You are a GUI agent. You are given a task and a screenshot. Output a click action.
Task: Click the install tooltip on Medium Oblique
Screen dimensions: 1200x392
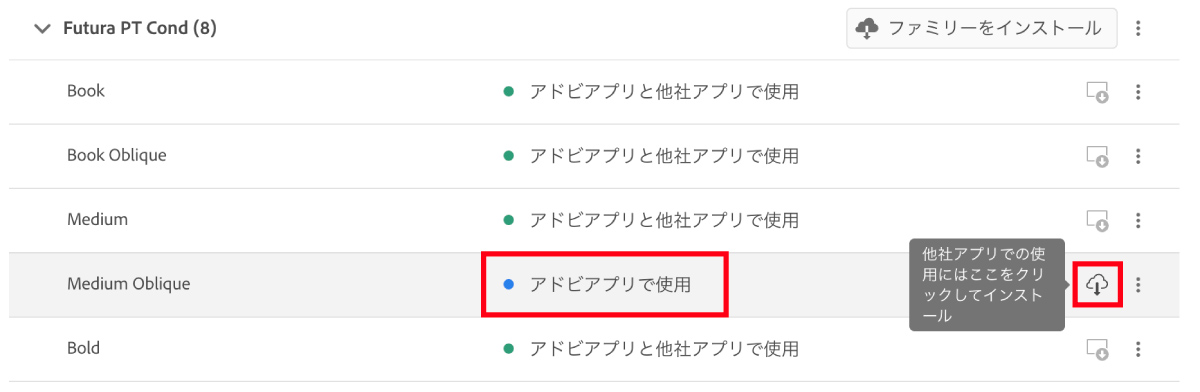(986, 285)
